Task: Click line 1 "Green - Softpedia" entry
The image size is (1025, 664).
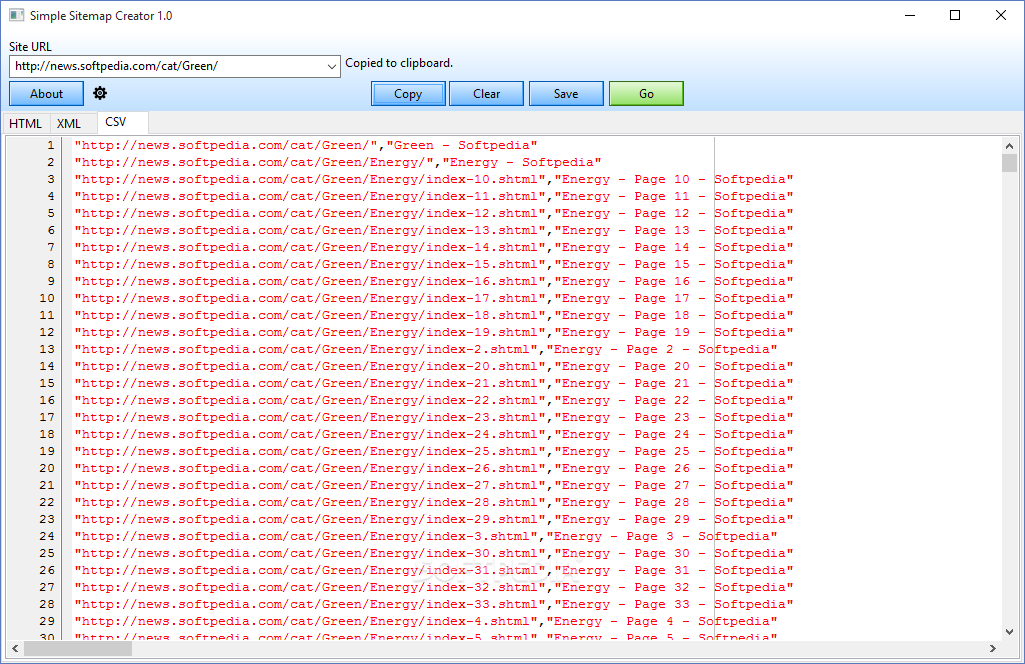Action: pos(305,145)
